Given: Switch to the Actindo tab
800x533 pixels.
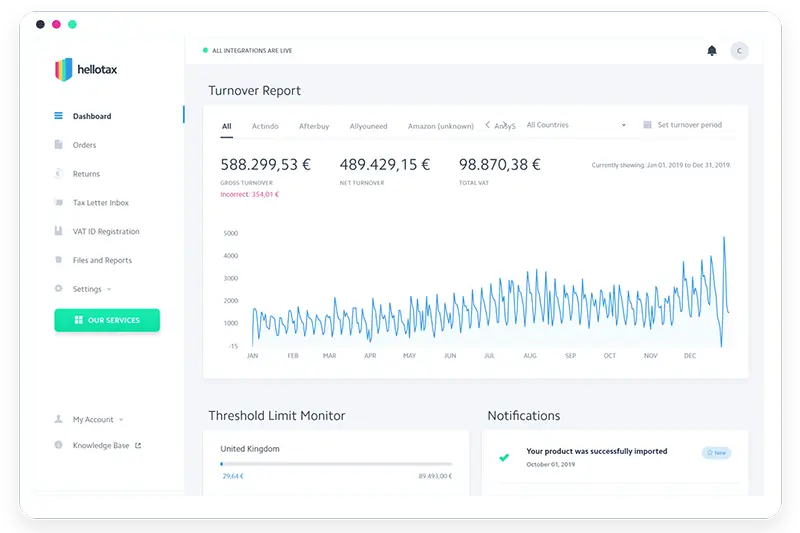Looking at the screenshot, I should 265,126.
